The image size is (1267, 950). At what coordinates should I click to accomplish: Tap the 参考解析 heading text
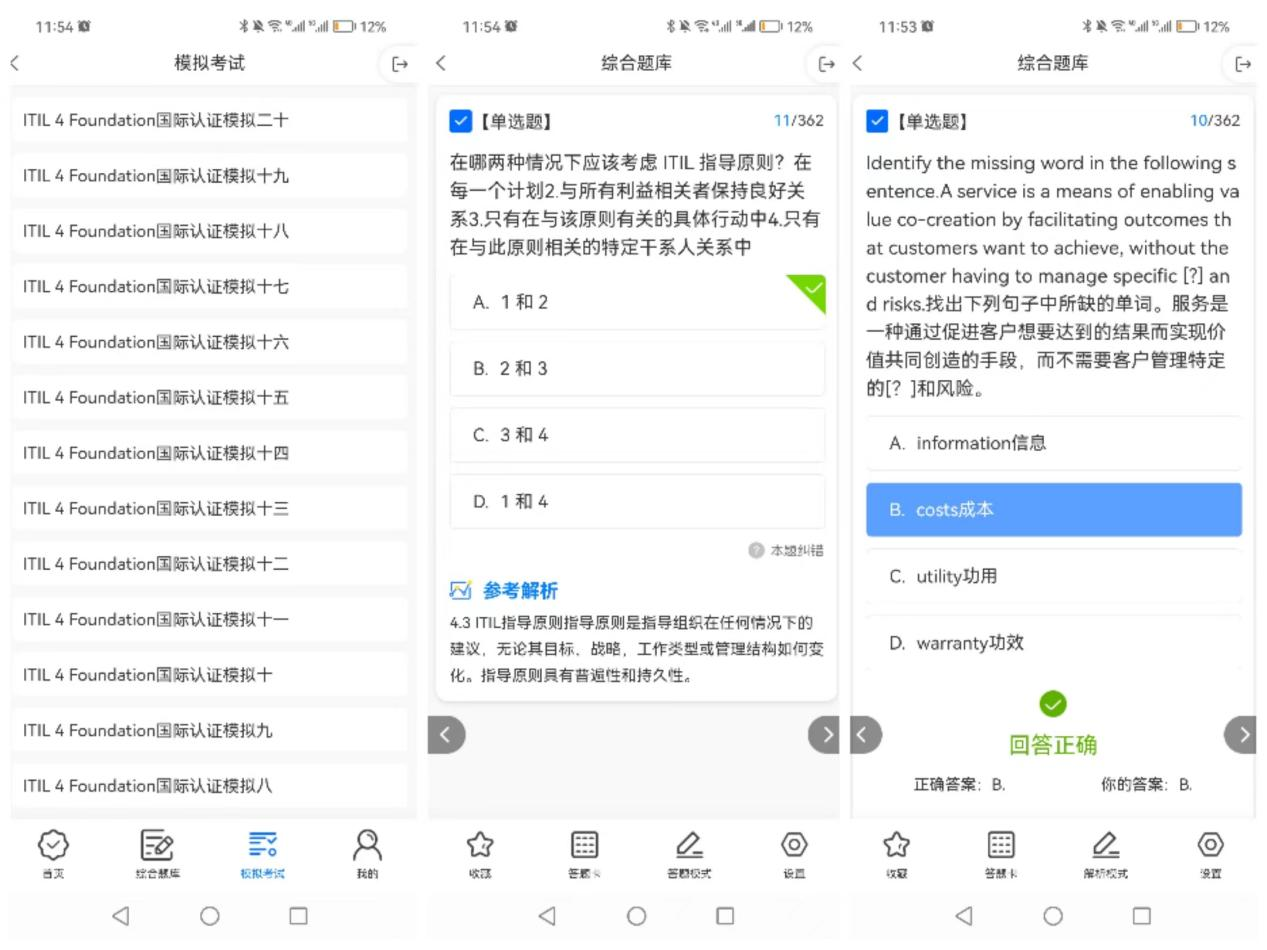521,591
